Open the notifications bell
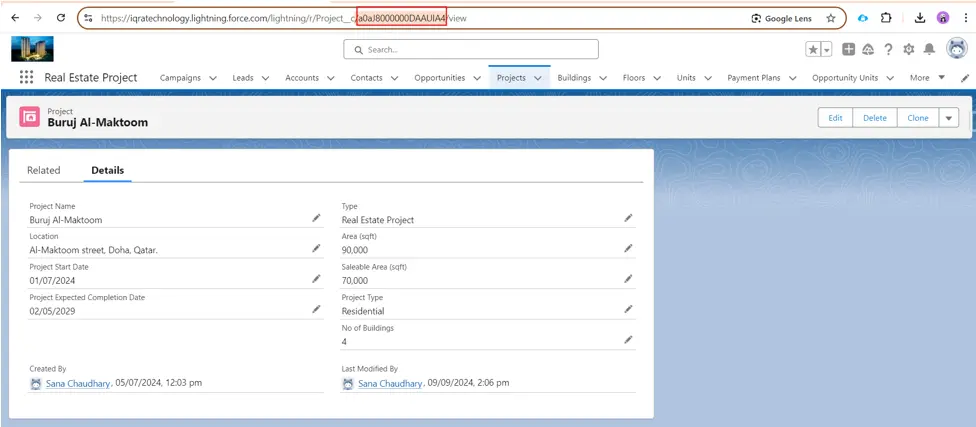Image resolution: width=976 pixels, height=427 pixels. coord(929,49)
